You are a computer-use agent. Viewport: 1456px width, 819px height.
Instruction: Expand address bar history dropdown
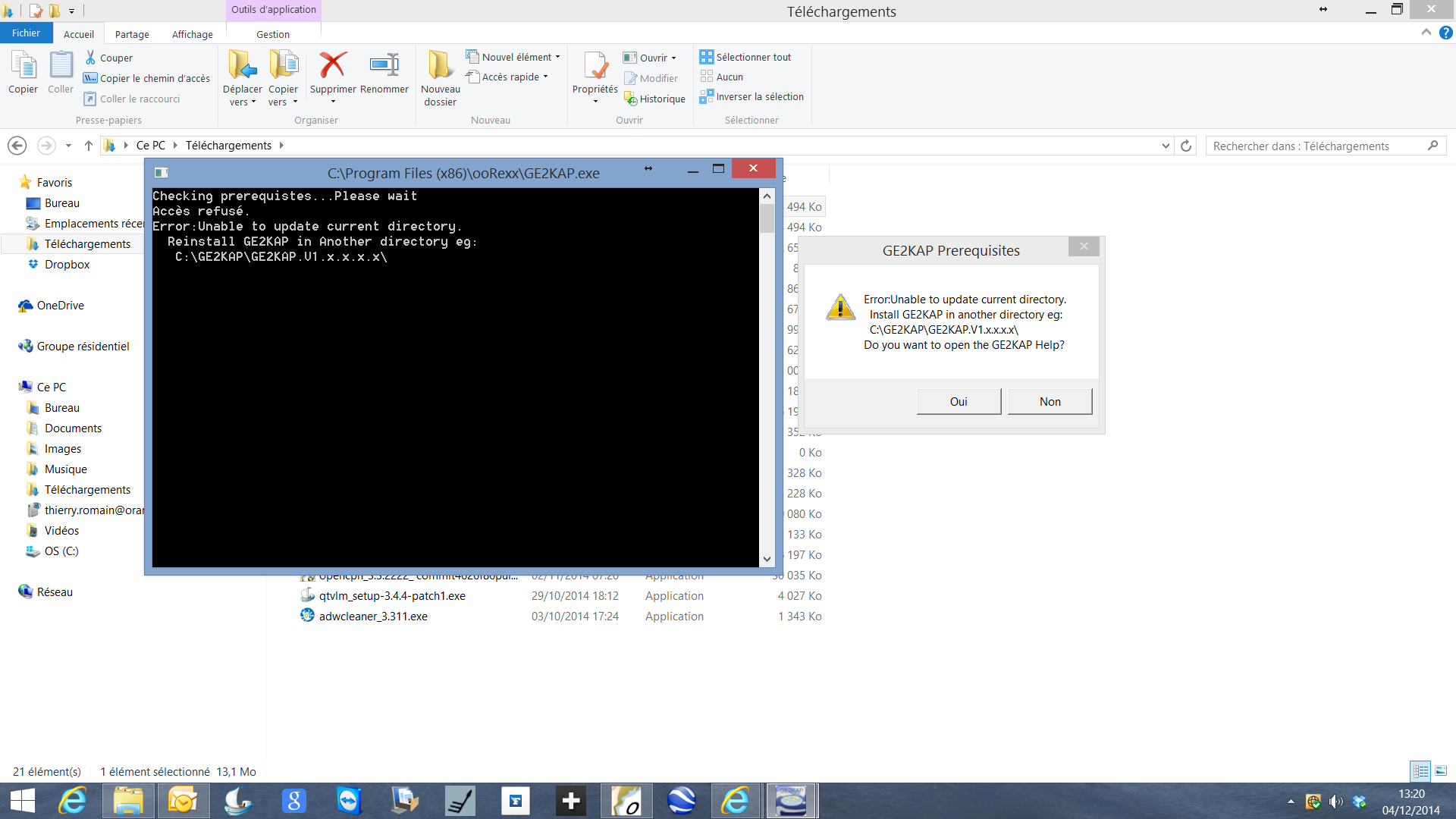tap(1166, 146)
